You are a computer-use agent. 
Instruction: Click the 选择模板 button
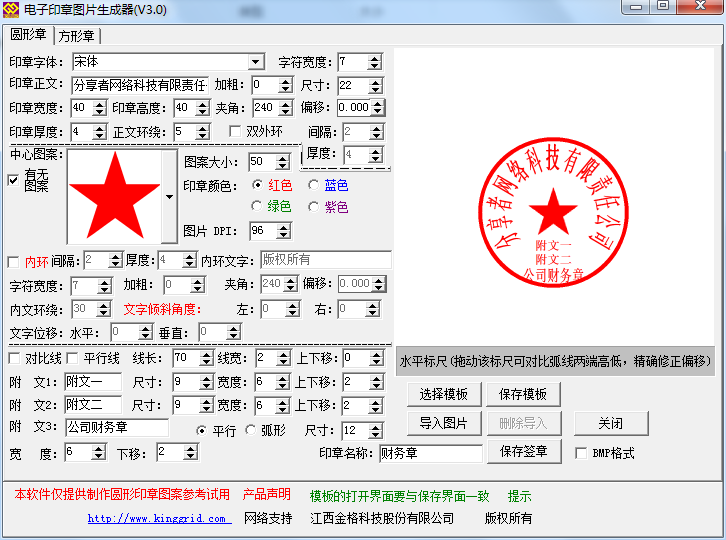coord(443,394)
